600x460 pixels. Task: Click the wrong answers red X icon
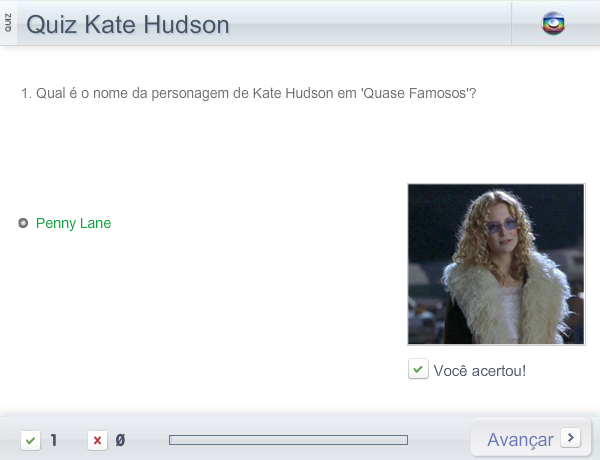coord(97,440)
